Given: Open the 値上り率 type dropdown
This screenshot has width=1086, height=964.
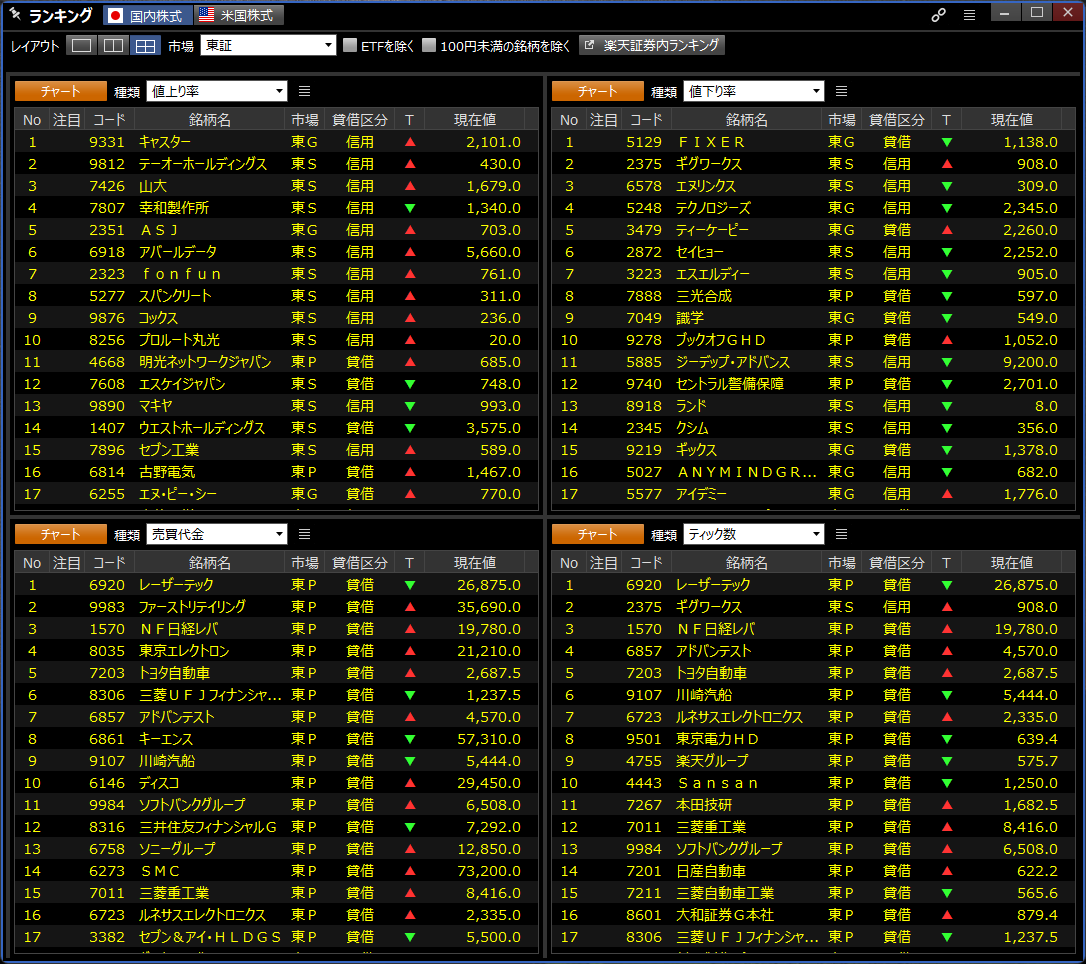Looking at the screenshot, I should click(217, 91).
